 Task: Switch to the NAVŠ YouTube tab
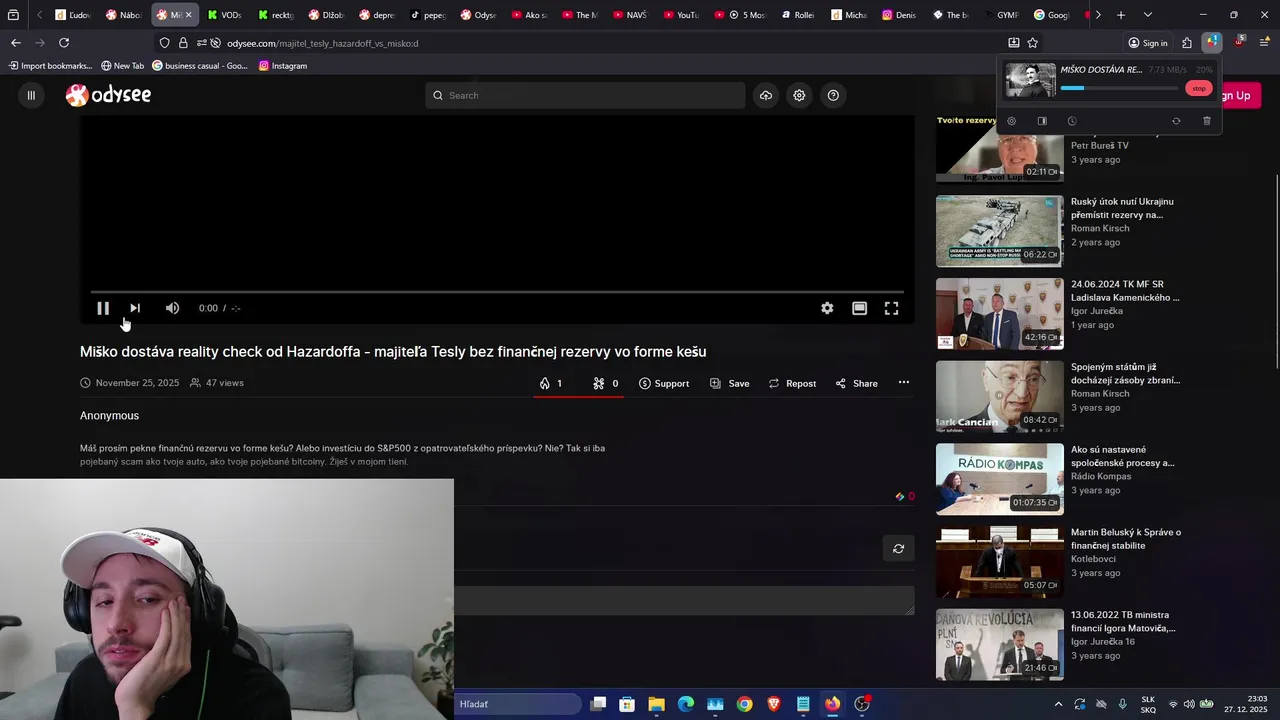629,15
